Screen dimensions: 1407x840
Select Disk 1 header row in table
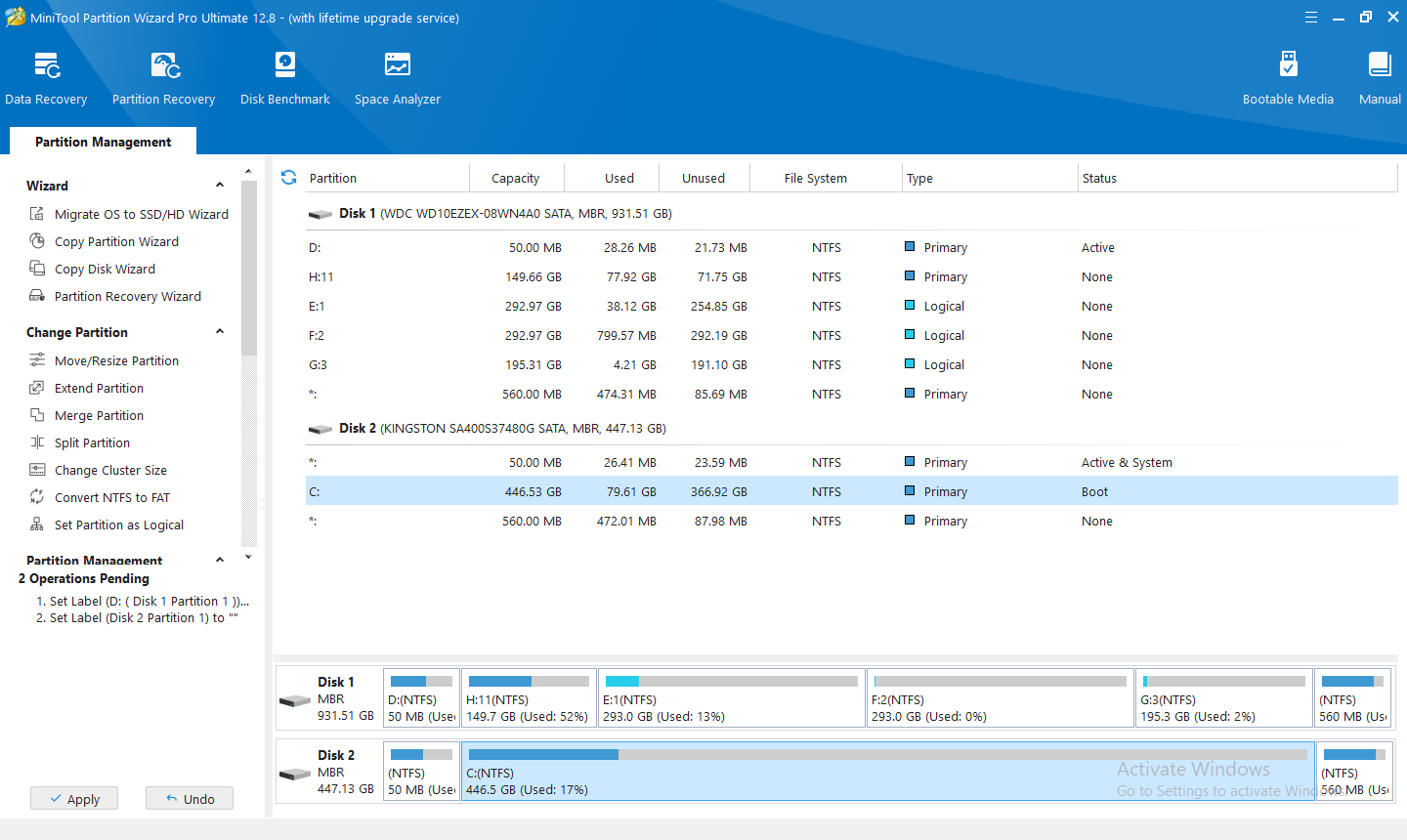coord(851,214)
